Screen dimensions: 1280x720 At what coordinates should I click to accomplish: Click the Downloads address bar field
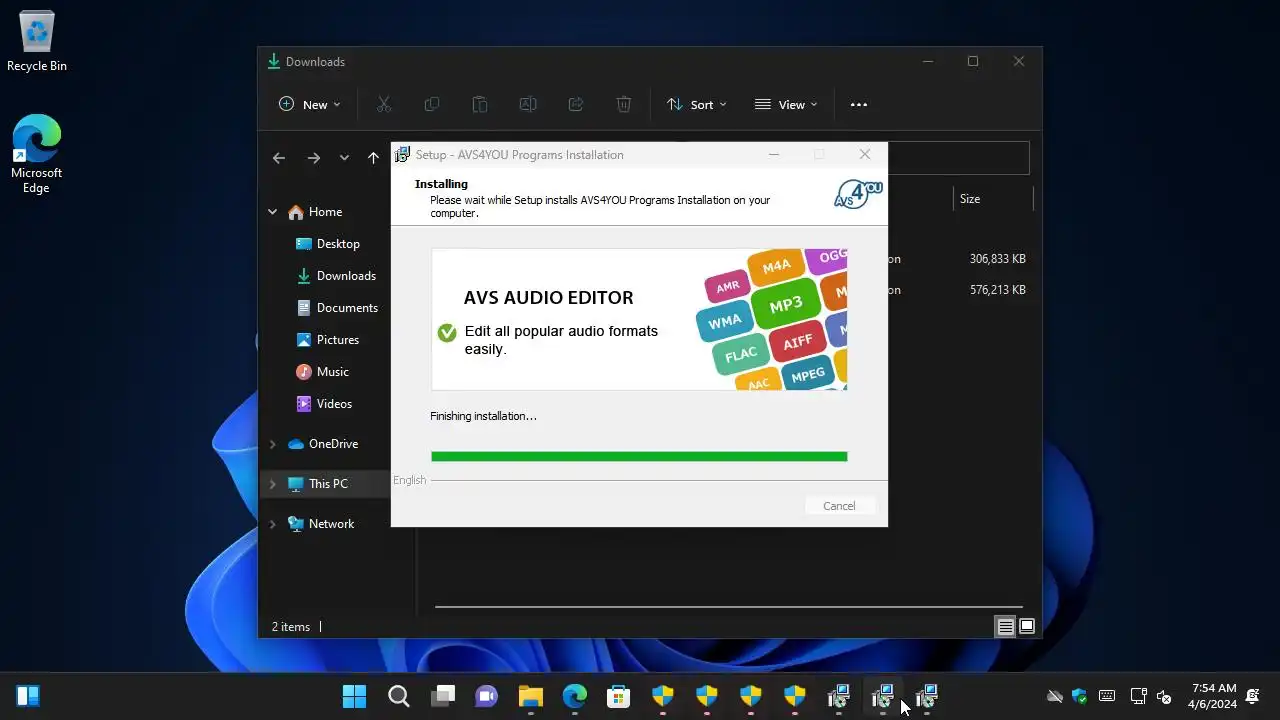pos(958,158)
